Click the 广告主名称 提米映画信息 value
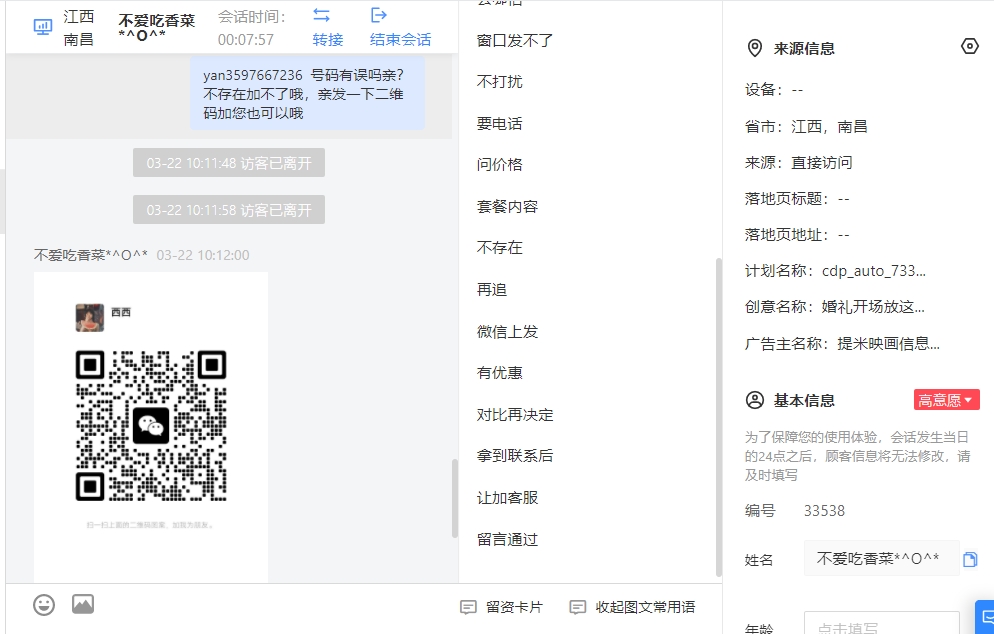 (x=888, y=344)
